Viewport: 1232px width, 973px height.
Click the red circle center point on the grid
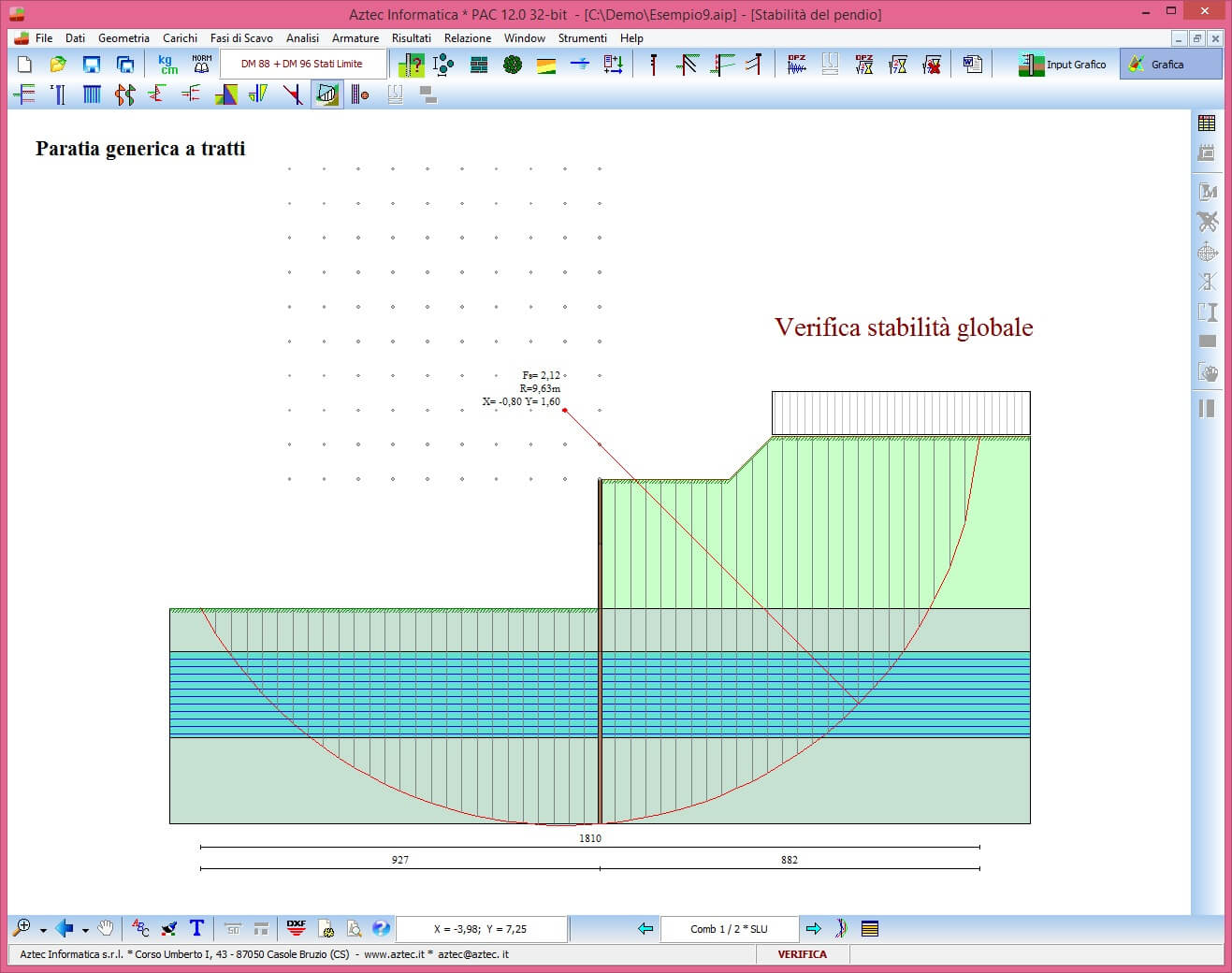coord(565,410)
